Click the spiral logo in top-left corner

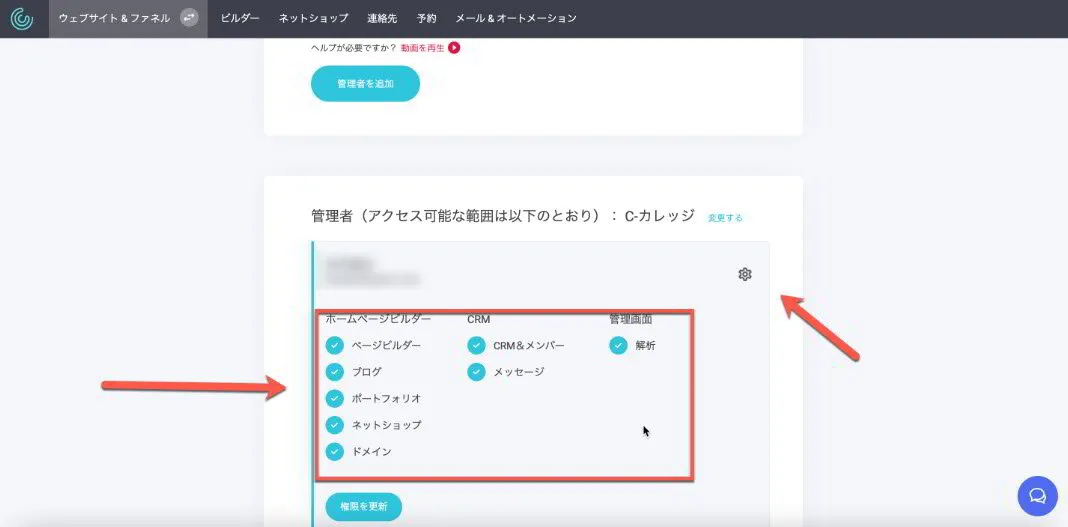[x=21, y=19]
